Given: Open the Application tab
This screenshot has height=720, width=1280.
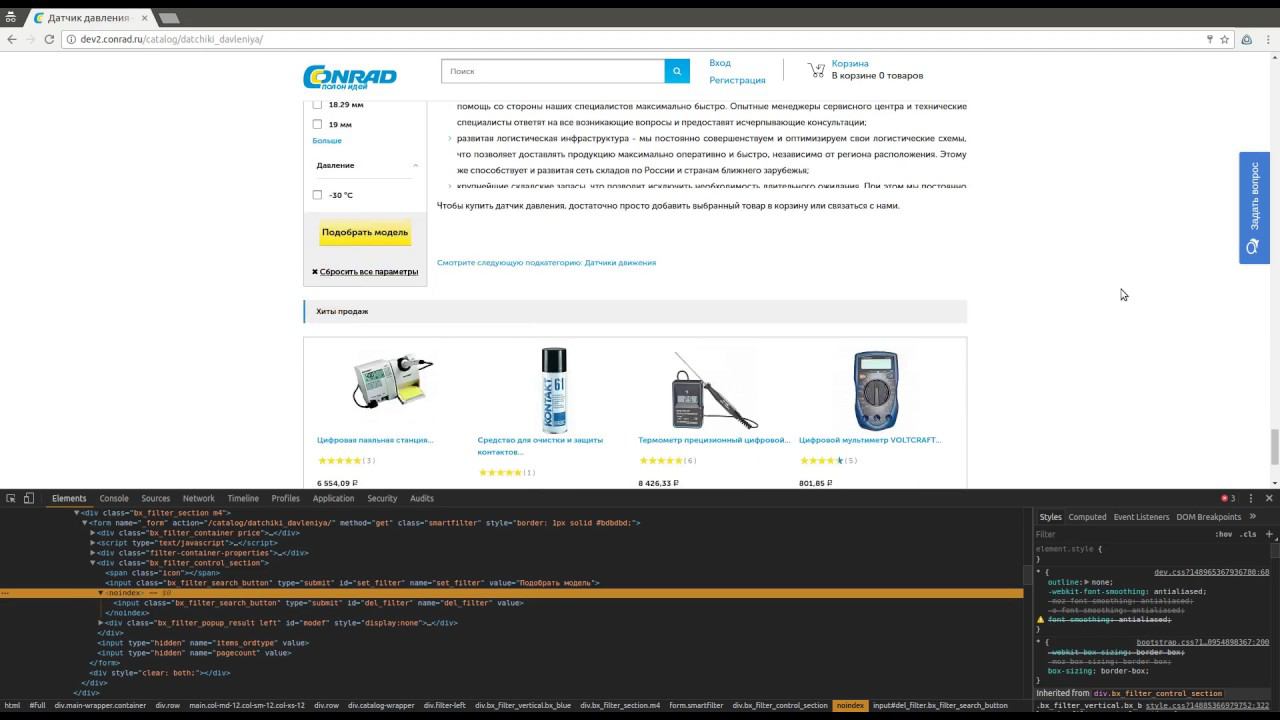Looking at the screenshot, I should click(333, 498).
